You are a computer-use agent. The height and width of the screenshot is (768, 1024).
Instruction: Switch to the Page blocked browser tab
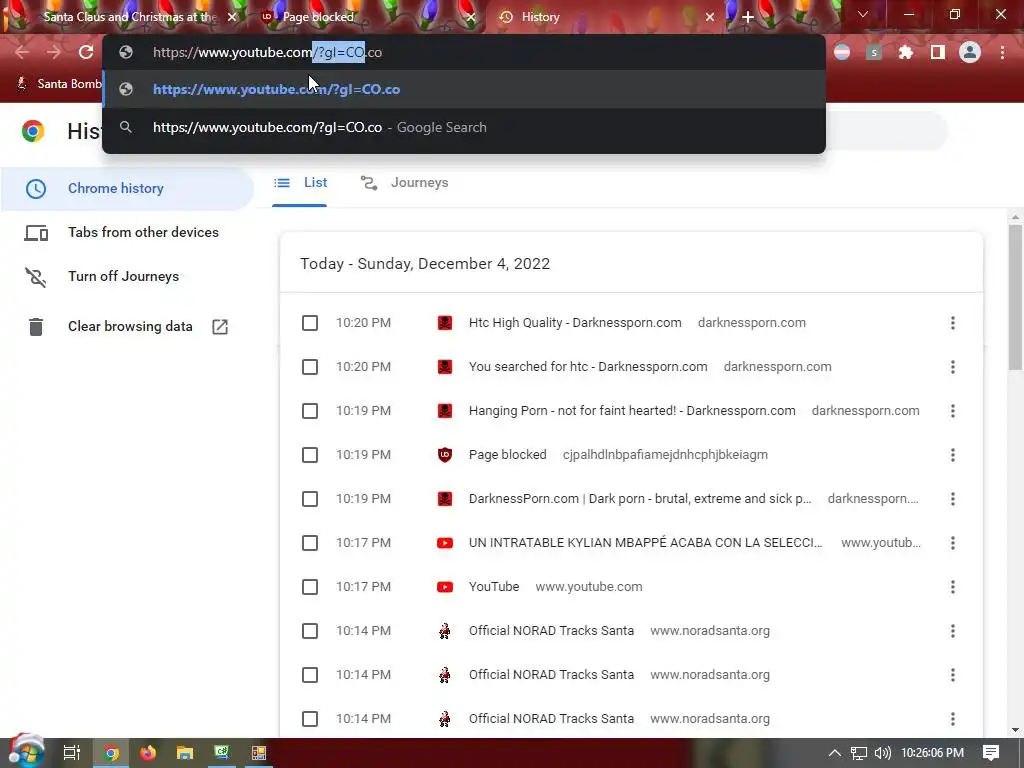(366, 17)
